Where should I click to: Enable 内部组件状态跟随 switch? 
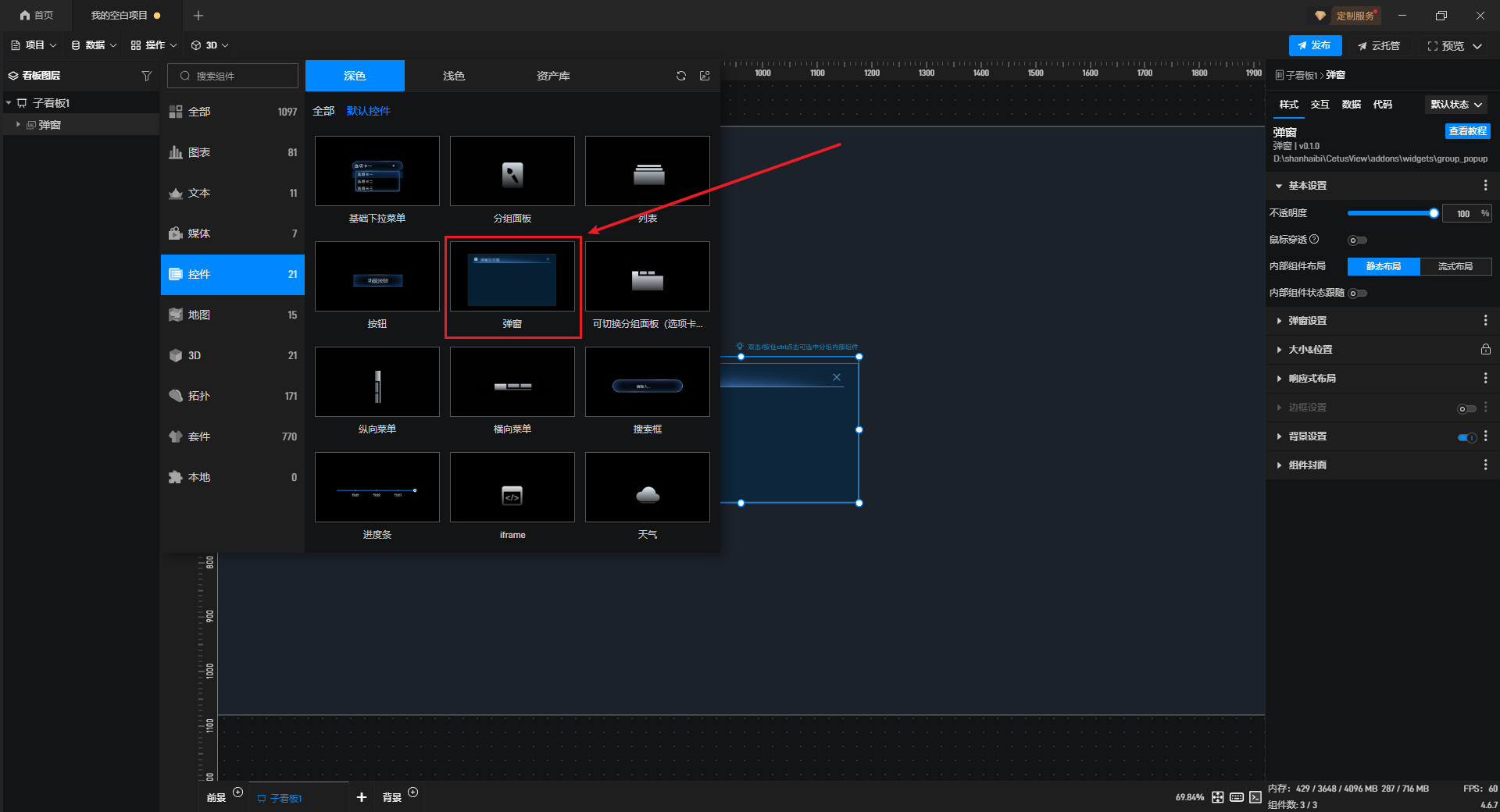click(1357, 294)
